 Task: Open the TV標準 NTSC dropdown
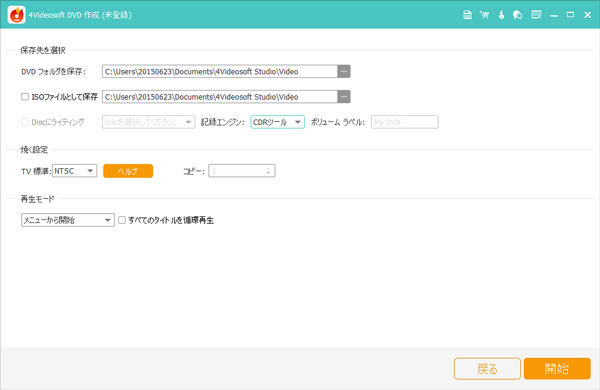coord(75,171)
